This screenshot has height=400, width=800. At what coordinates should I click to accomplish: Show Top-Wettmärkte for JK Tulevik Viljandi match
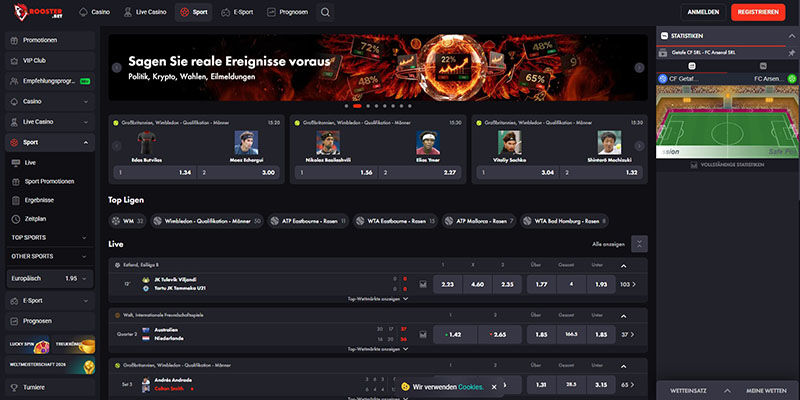[x=378, y=299]
